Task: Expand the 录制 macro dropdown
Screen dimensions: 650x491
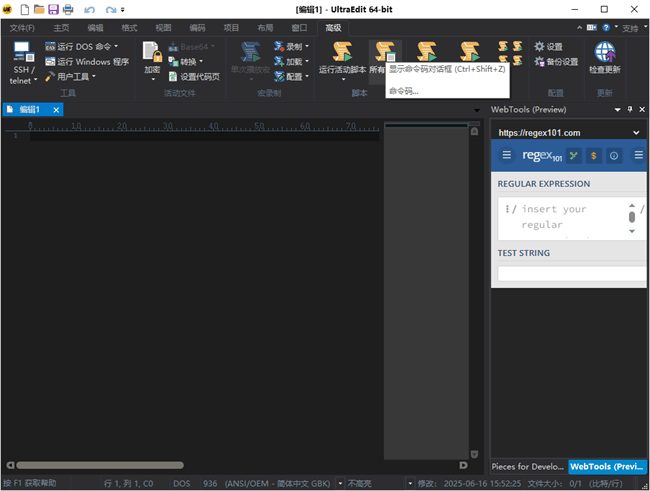Action: (x=307, y=46)
